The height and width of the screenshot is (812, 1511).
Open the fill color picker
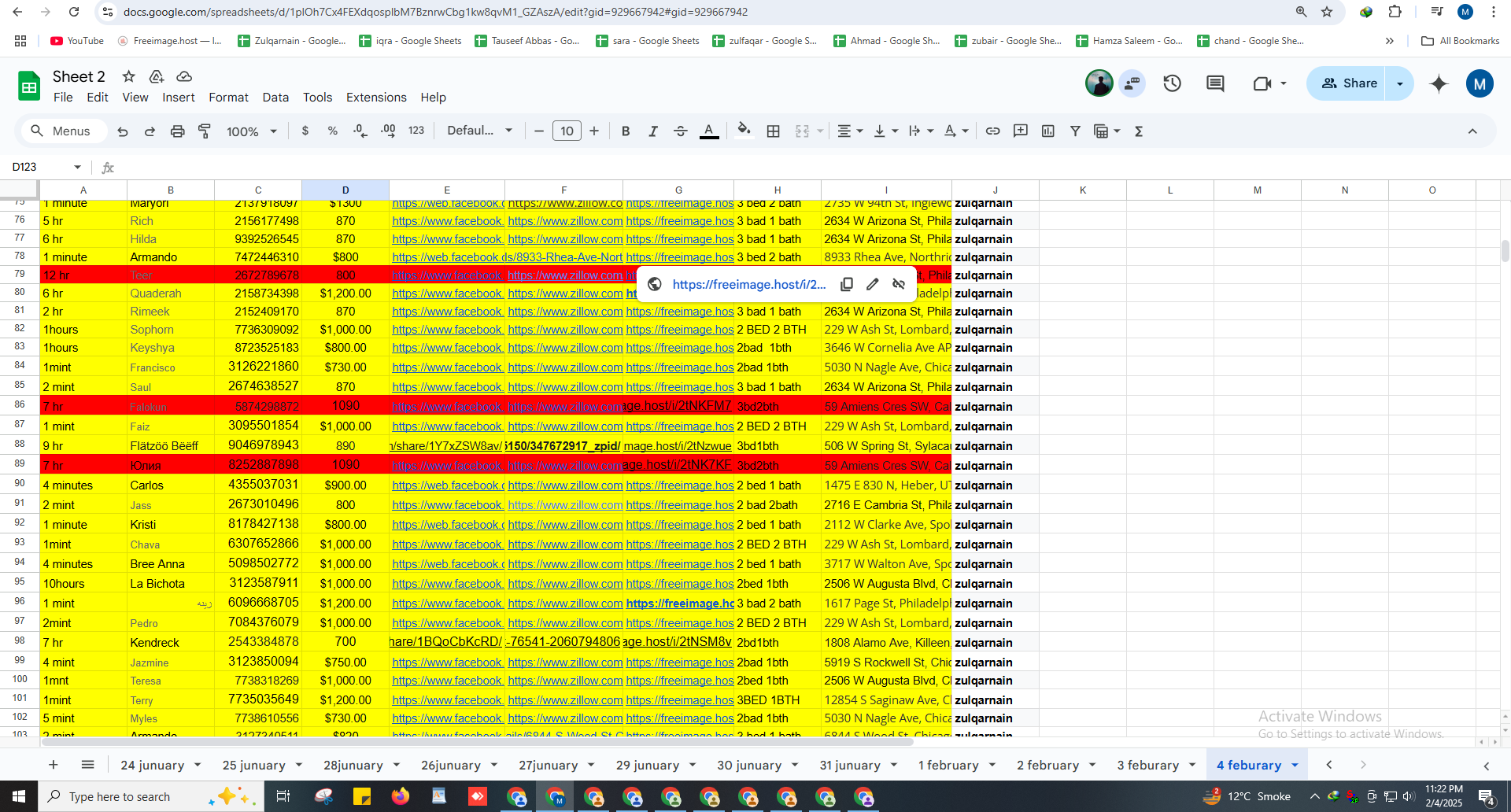coord(744,131)
